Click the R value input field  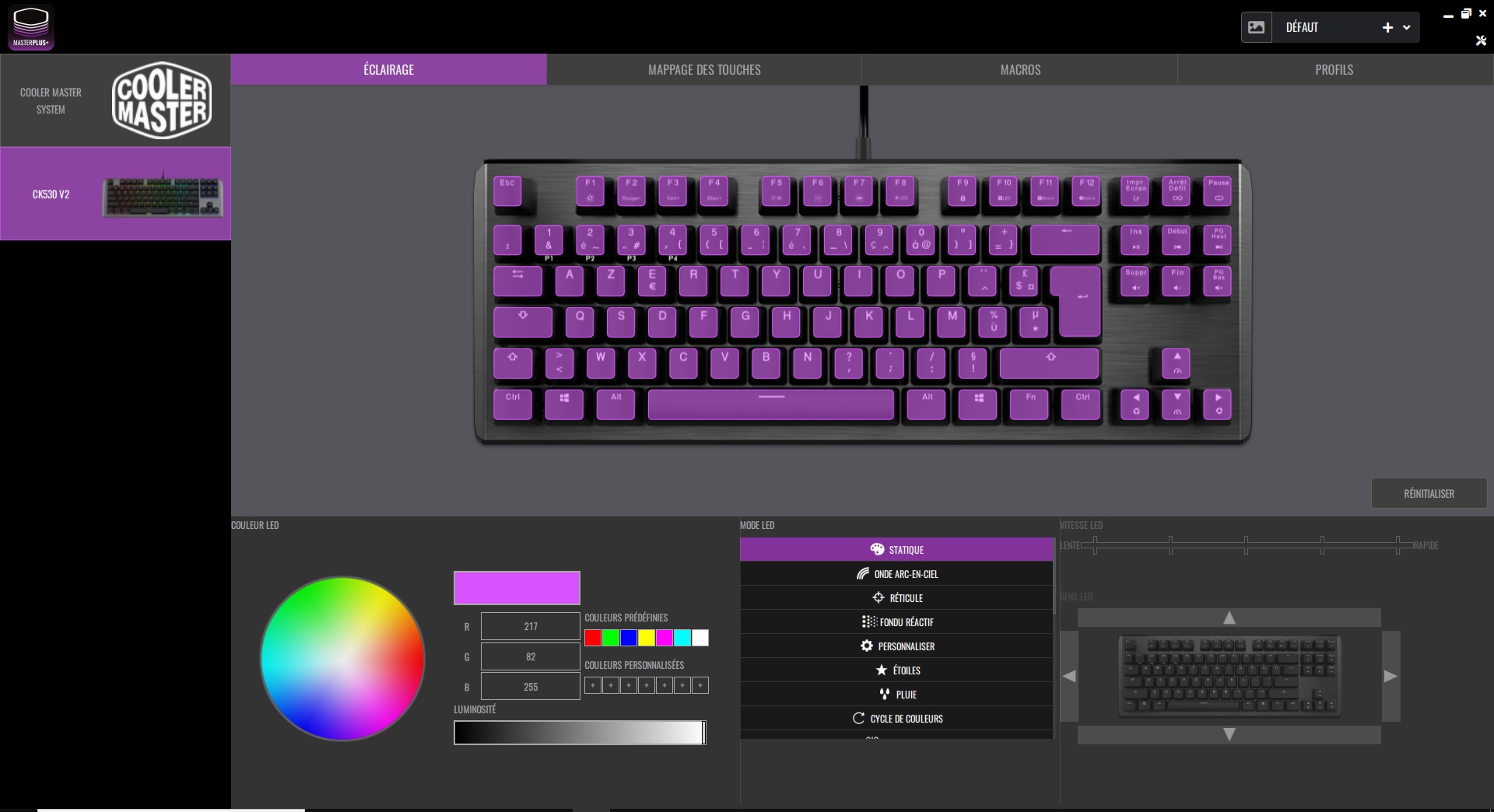coord(530,626)
